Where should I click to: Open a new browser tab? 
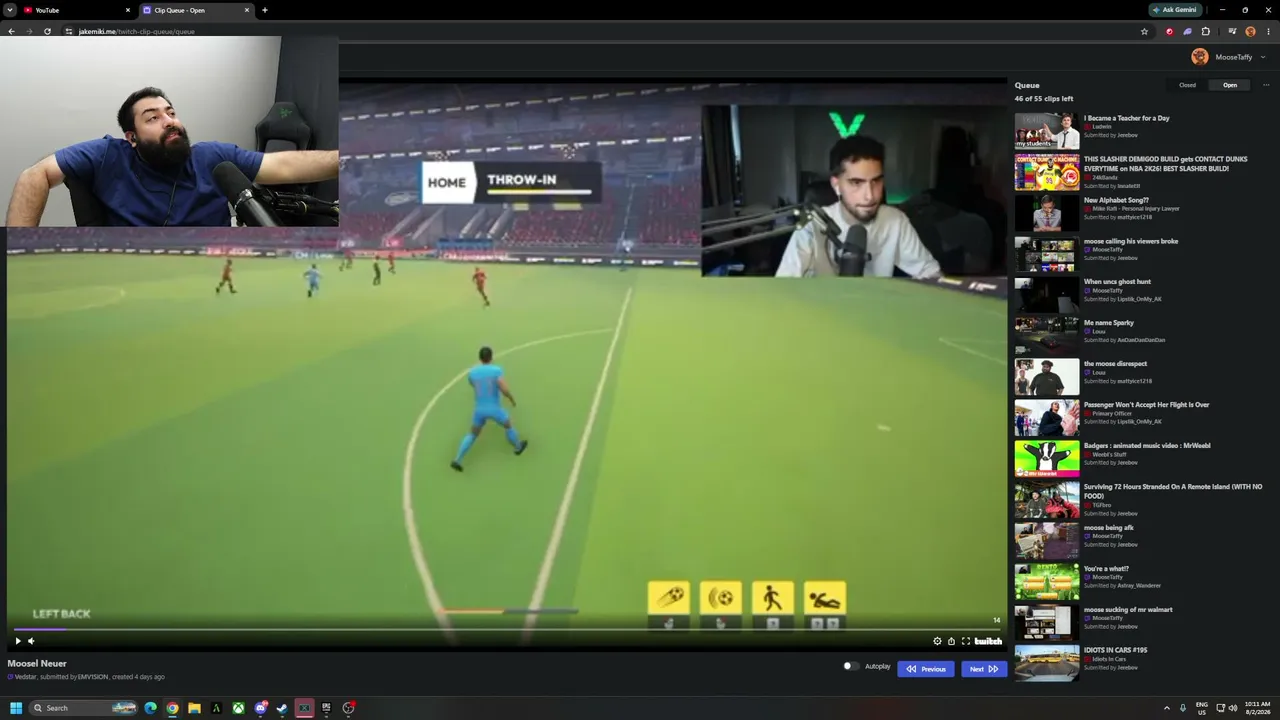coord(265,10)
